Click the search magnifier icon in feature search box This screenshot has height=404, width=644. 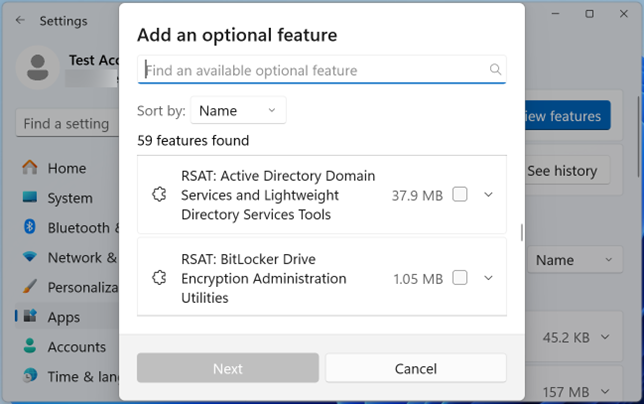pyautogui.click(x=495, y=70)
